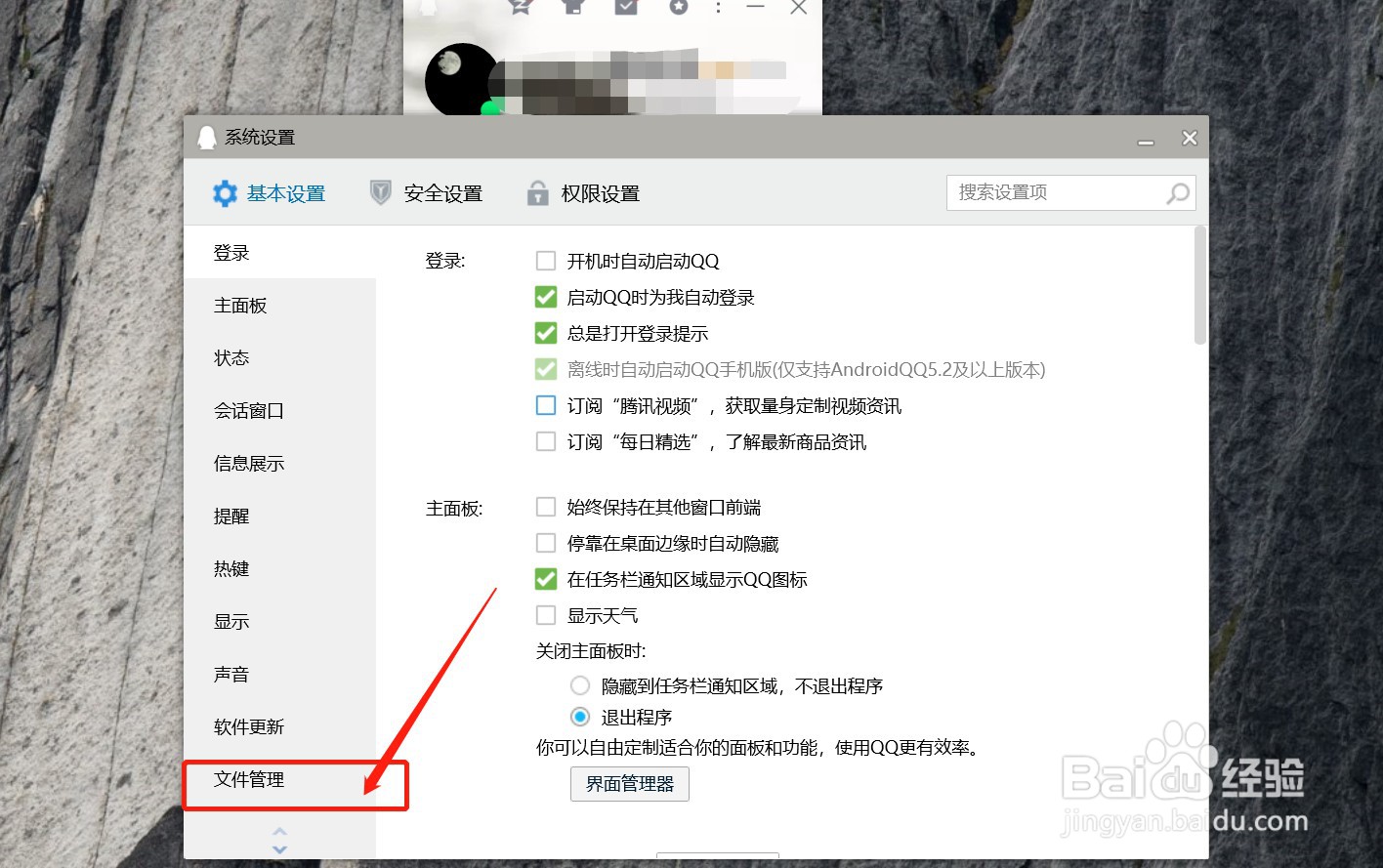The image size is (1383, 868).
Task: Select 隐藏到任务栏通知区域 radio option
Action: click(580, 685)
